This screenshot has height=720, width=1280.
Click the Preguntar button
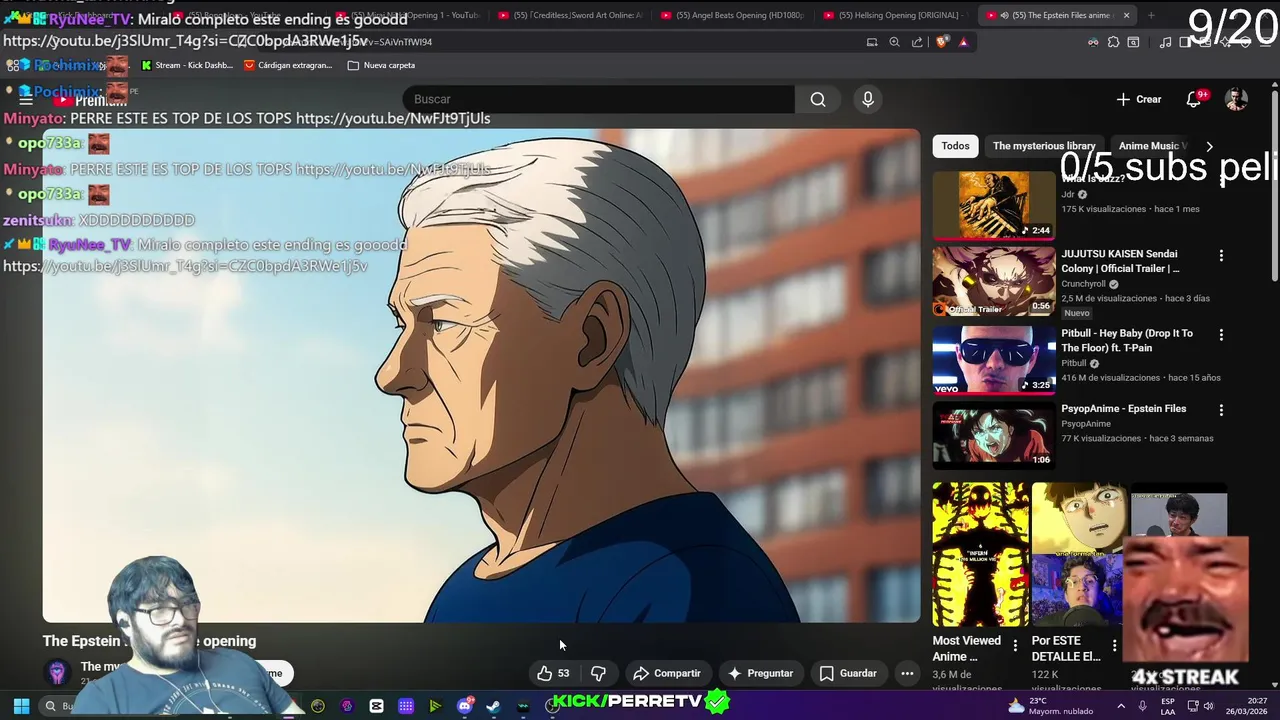pos(760,673)
